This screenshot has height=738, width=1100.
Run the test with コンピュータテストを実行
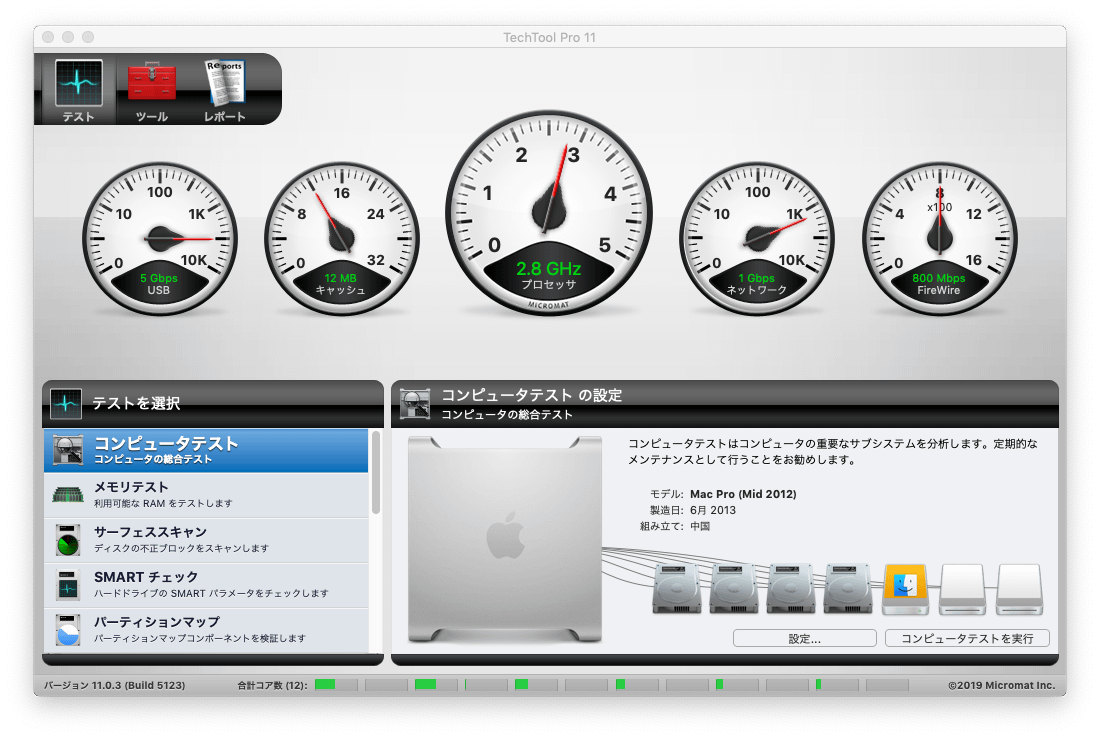(x=967, y=638)
